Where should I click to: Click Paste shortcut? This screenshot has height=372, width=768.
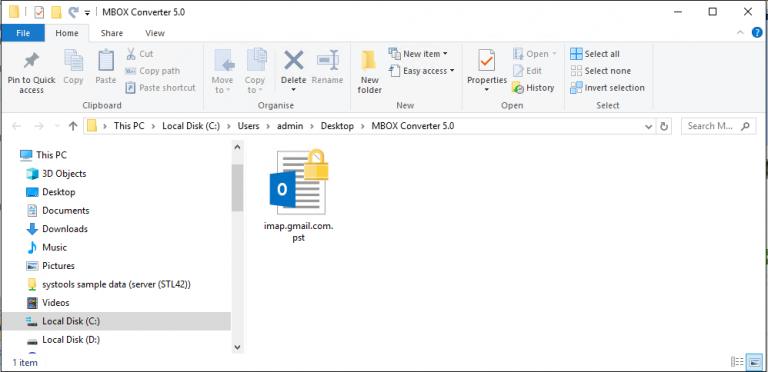(x=160, y=88)
